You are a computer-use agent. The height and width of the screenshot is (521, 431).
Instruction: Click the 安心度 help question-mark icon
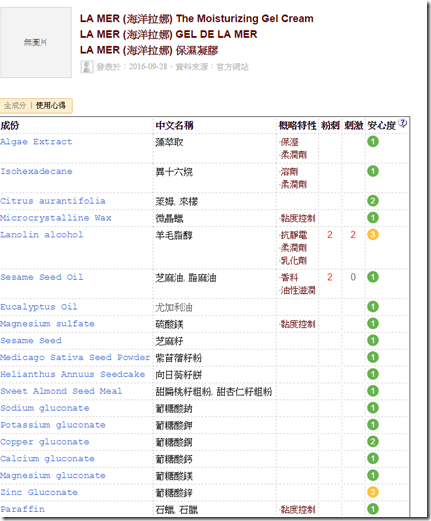point(403,123)
